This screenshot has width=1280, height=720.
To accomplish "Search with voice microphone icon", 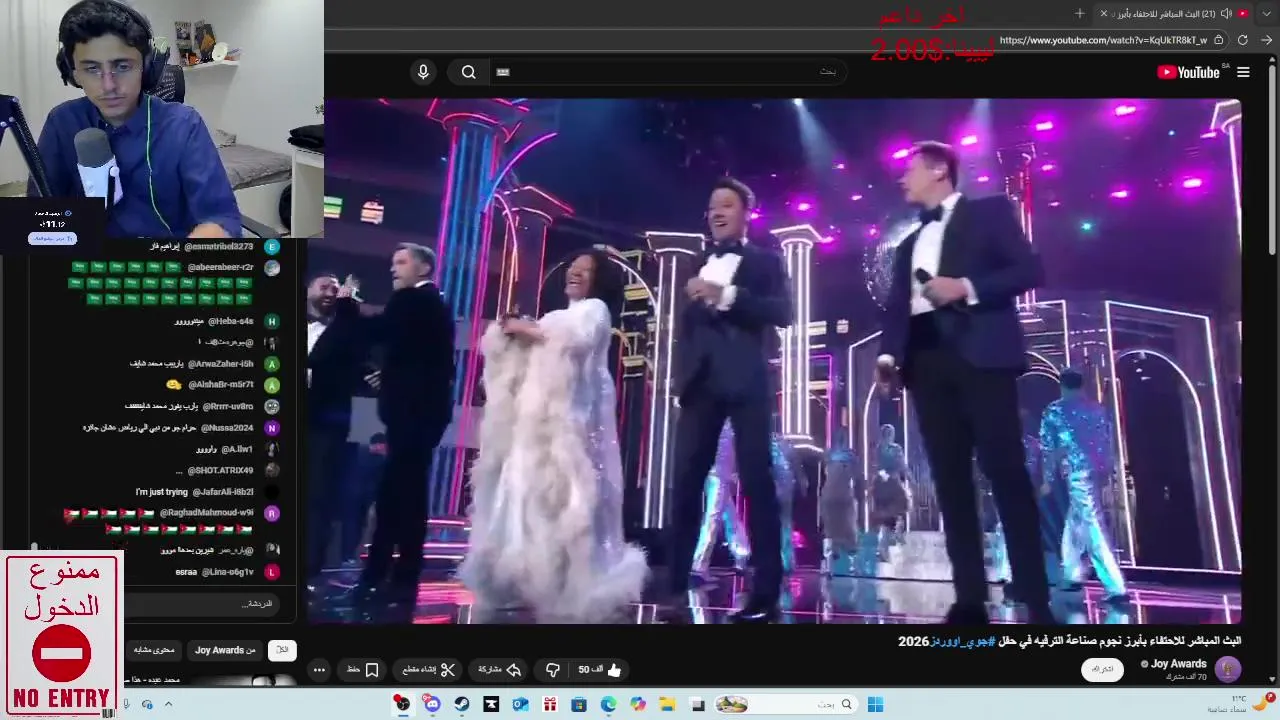I will pos(423,72).
